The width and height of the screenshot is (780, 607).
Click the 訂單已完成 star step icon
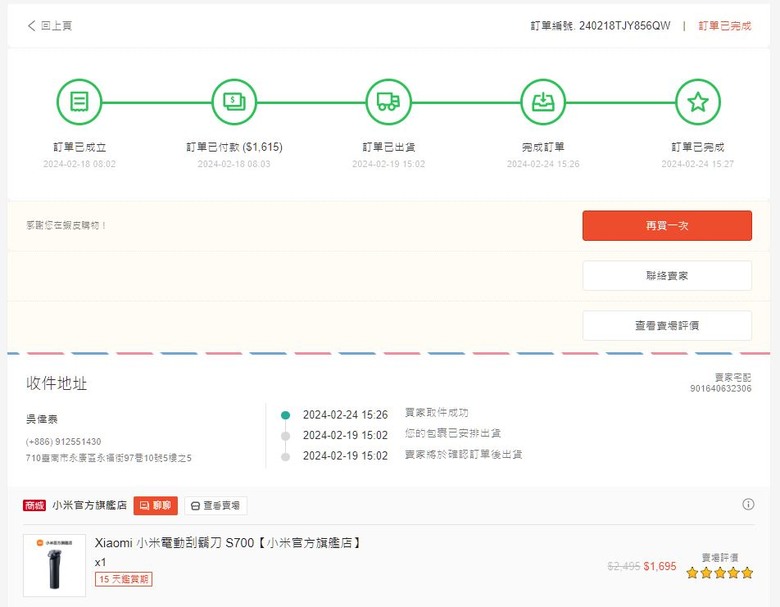698,102
